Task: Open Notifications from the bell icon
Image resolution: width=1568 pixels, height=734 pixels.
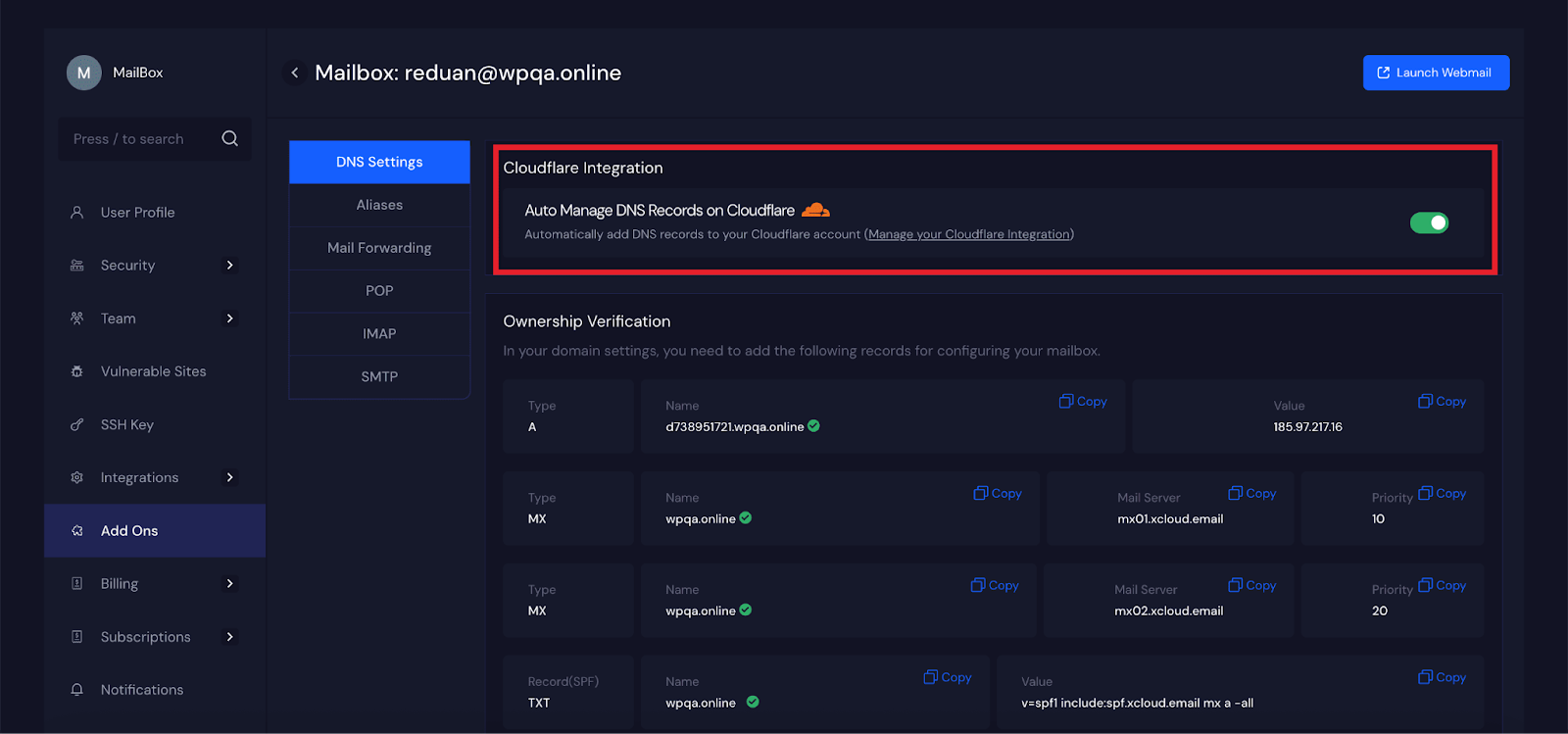Action: (77, 690)
